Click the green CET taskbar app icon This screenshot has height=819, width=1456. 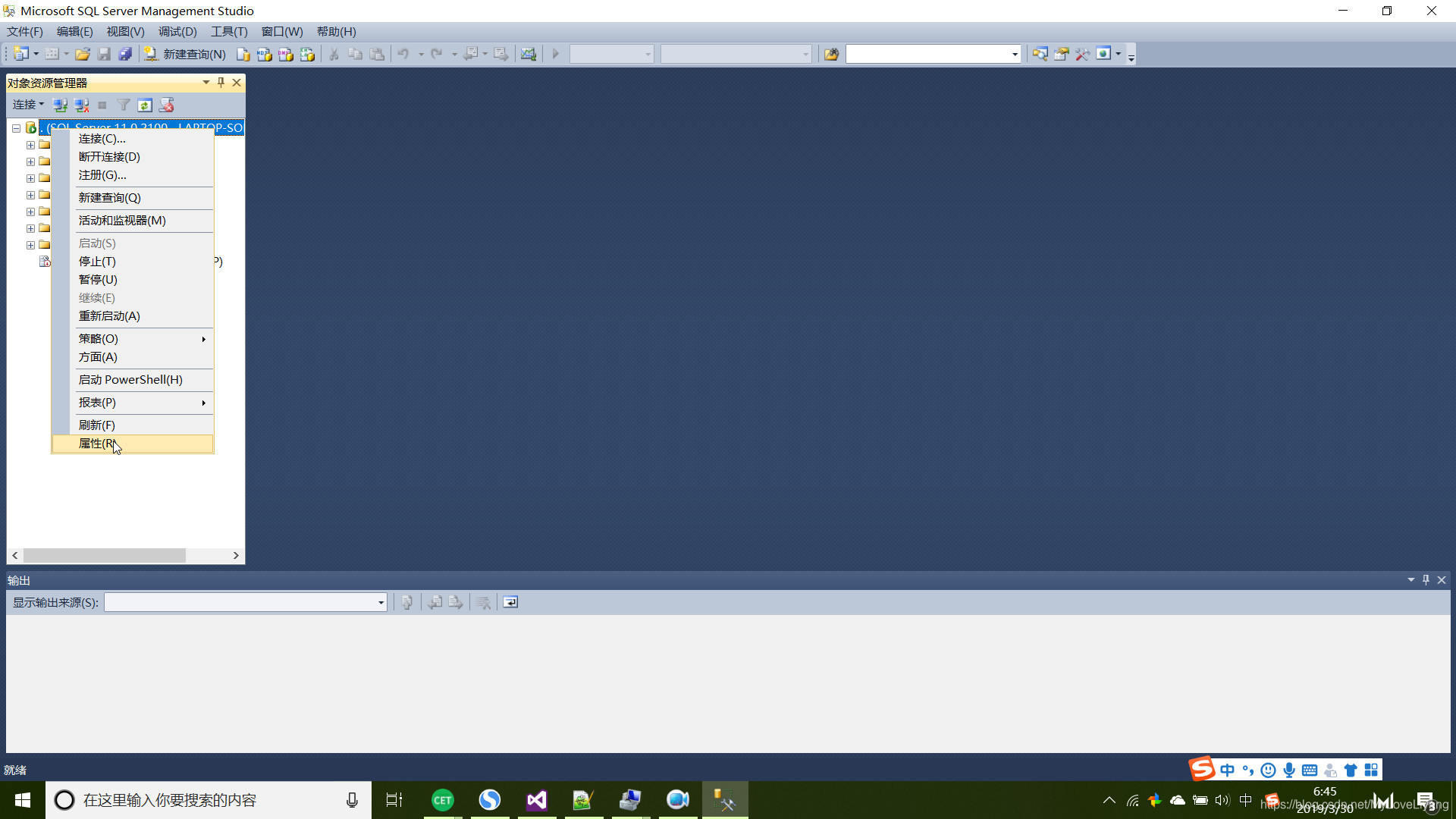442,800
